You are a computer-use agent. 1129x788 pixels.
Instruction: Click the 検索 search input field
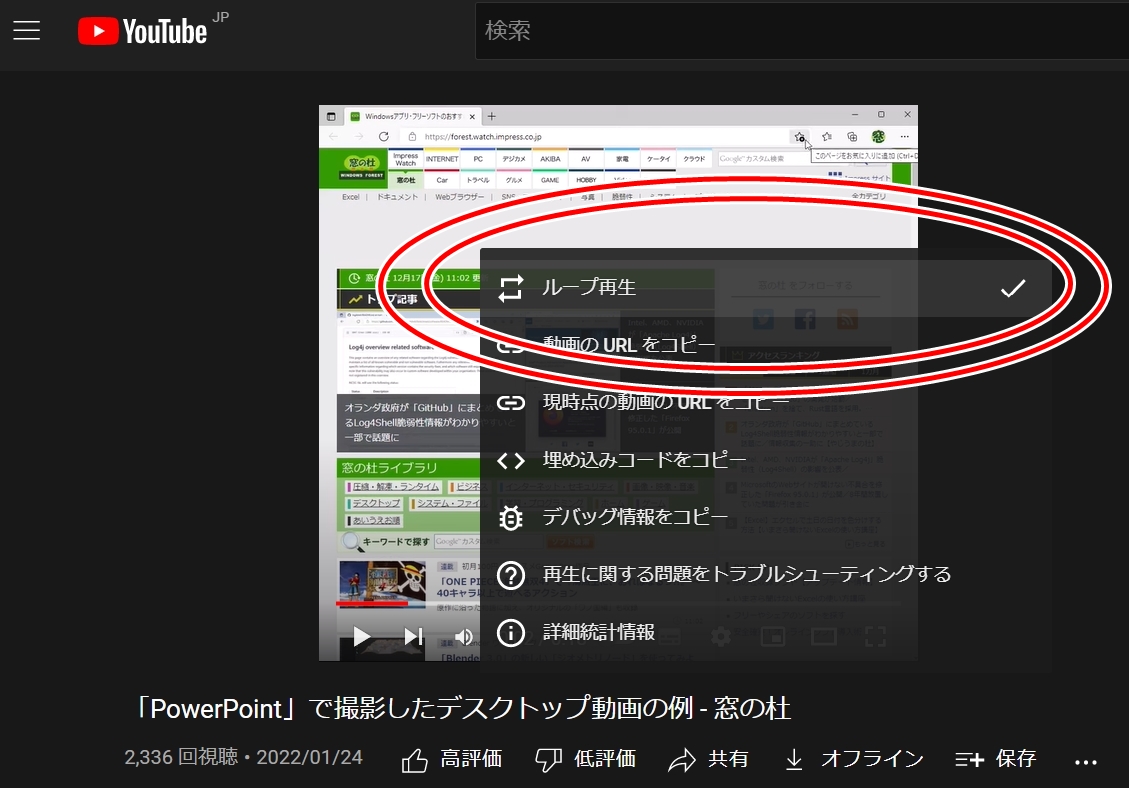click(x=700, y=31)
